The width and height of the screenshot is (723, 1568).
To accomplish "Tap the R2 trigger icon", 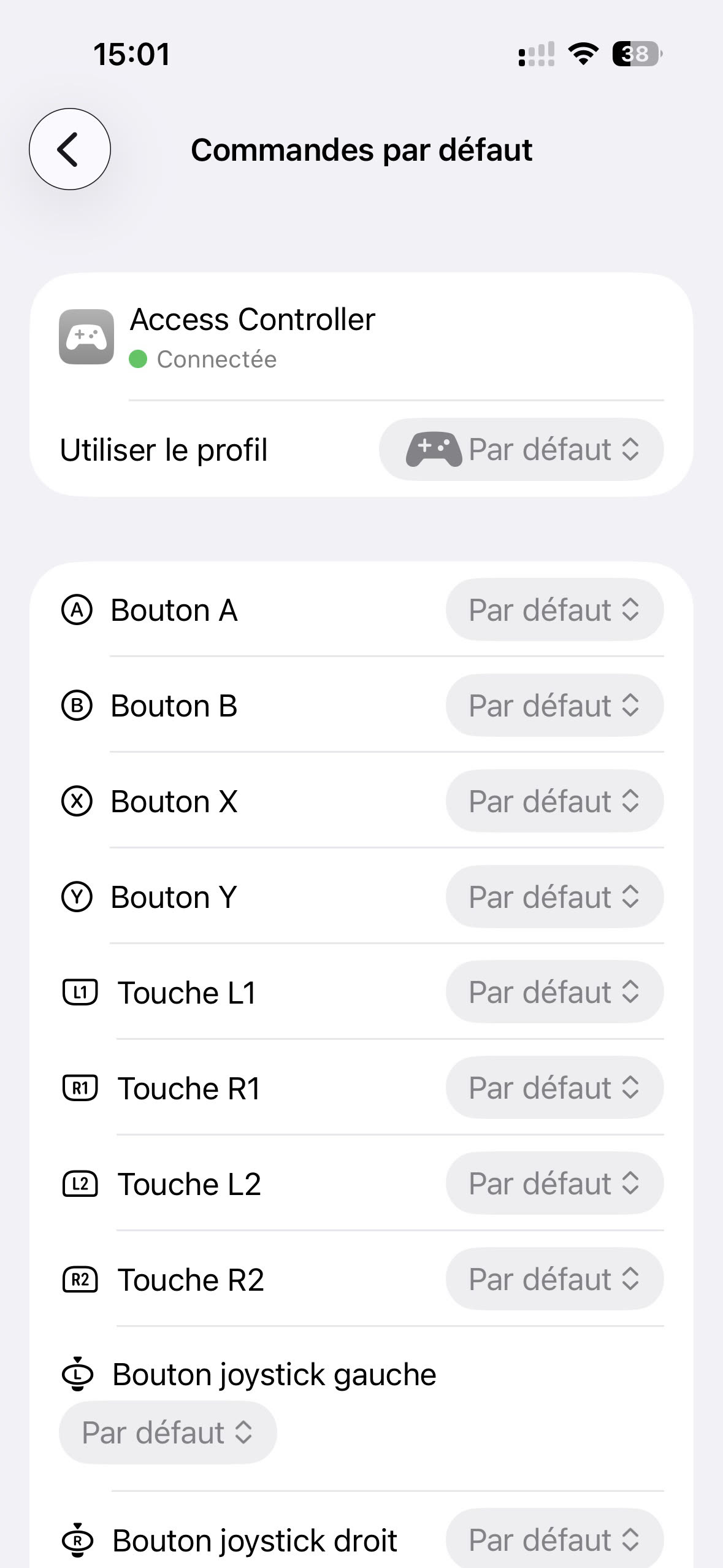I will pyautogui.click(x=80, y=1280).
